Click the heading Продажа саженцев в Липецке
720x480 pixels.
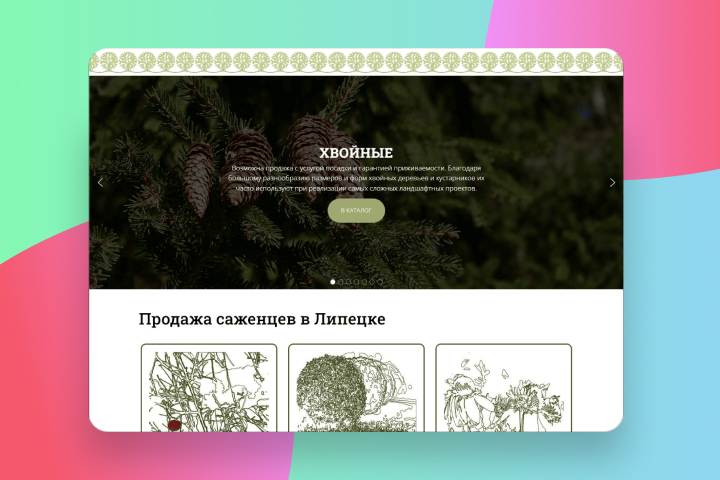pyautogui.click(x=262, y=319)
